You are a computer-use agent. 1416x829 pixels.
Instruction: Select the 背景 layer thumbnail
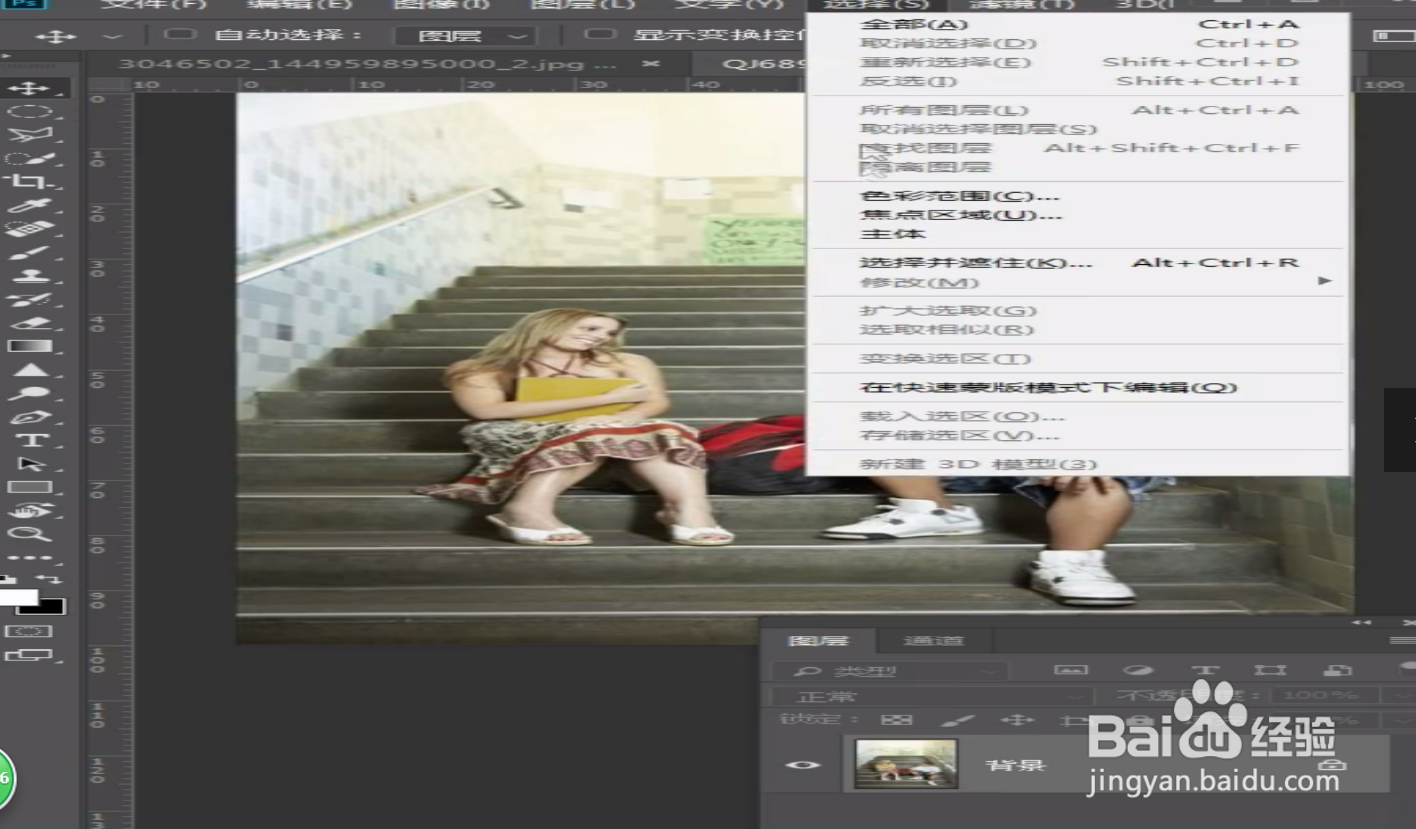(x=906, y=765)
